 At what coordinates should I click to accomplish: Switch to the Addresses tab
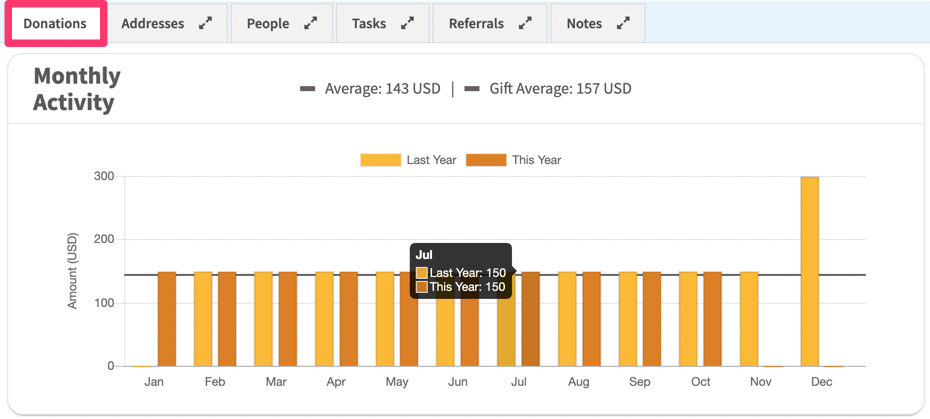[152, 24]
